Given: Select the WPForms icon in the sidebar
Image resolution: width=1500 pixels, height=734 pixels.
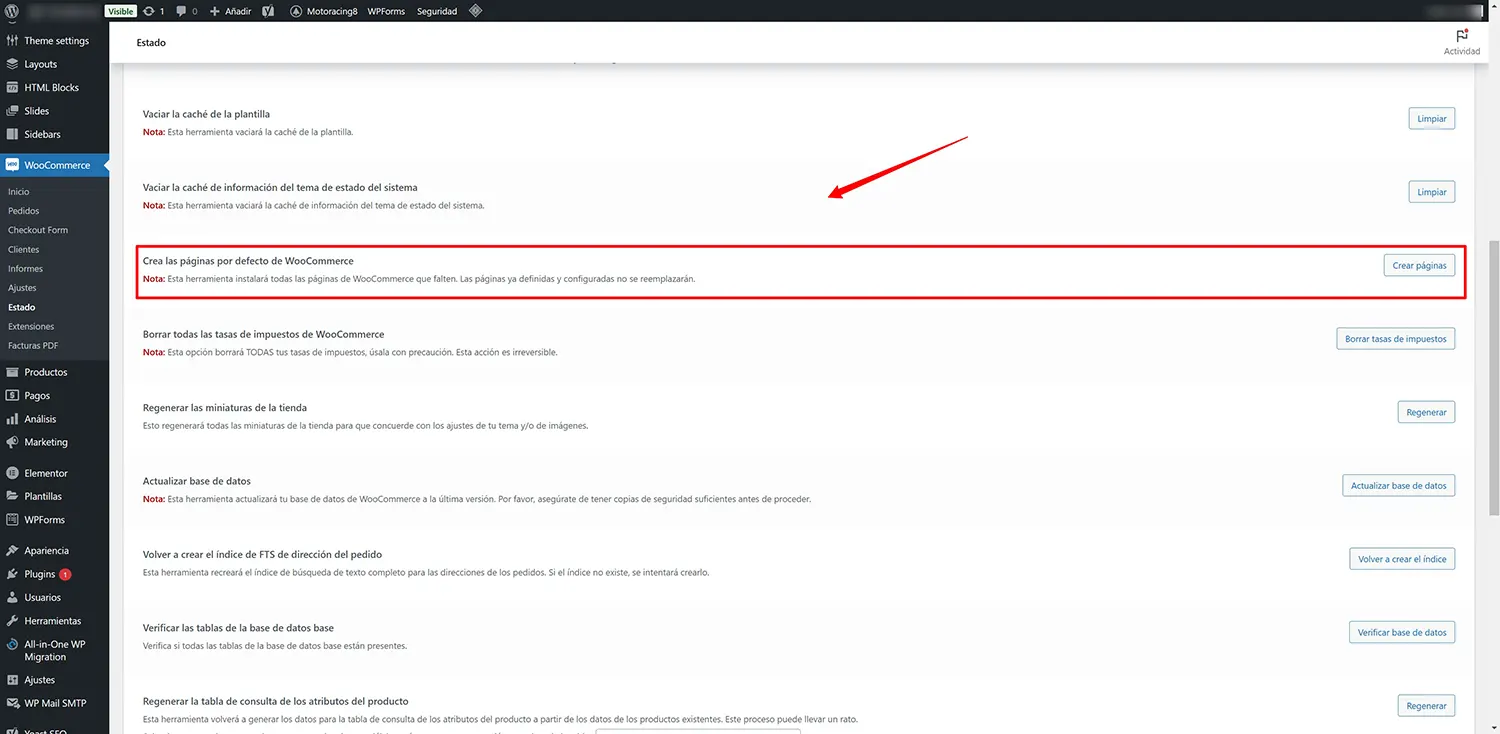Looking at the screenshot, I should [12, 519].
